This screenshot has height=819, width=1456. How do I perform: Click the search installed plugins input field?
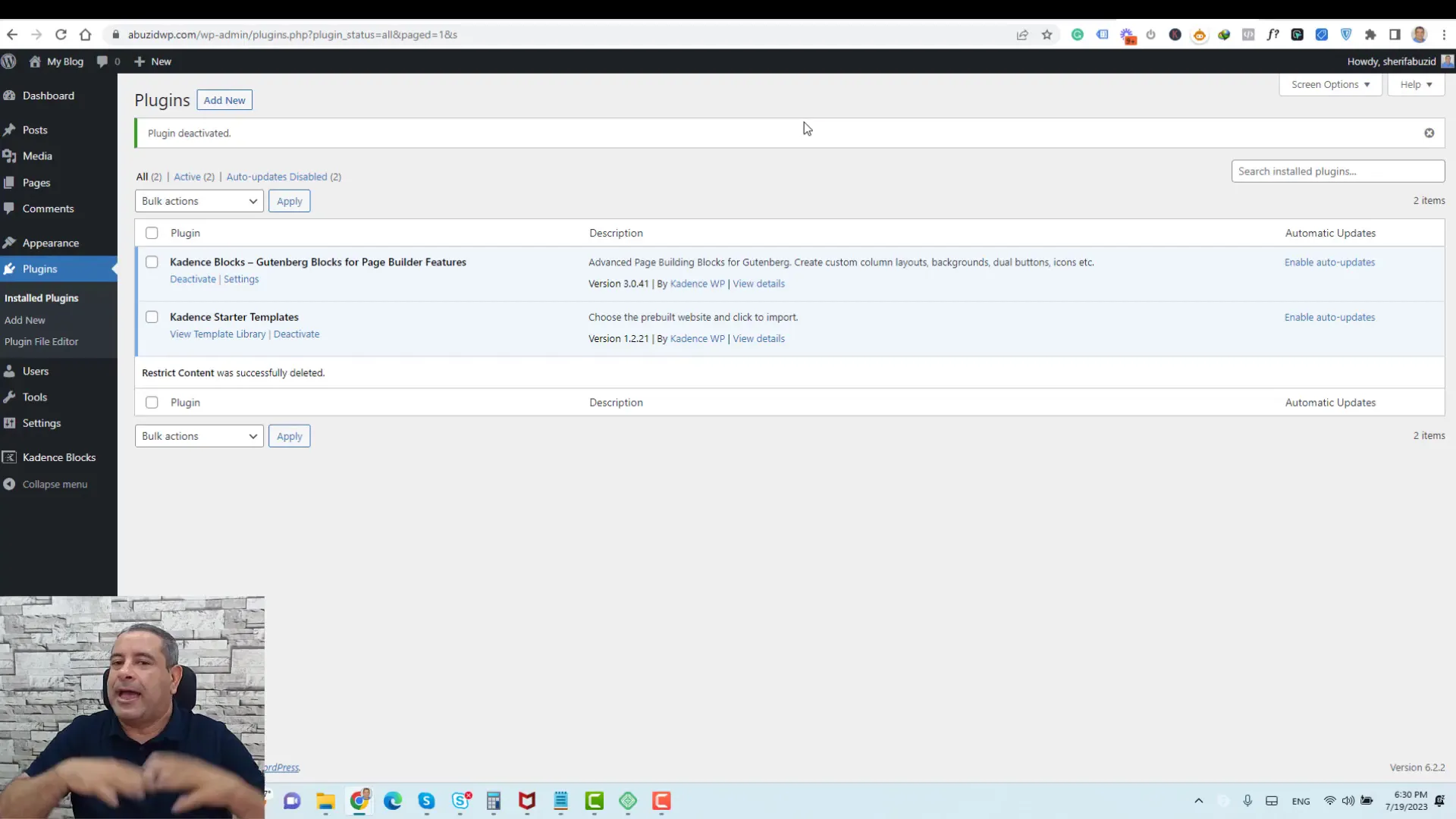pyautogui.click(x=1339, y=171)
